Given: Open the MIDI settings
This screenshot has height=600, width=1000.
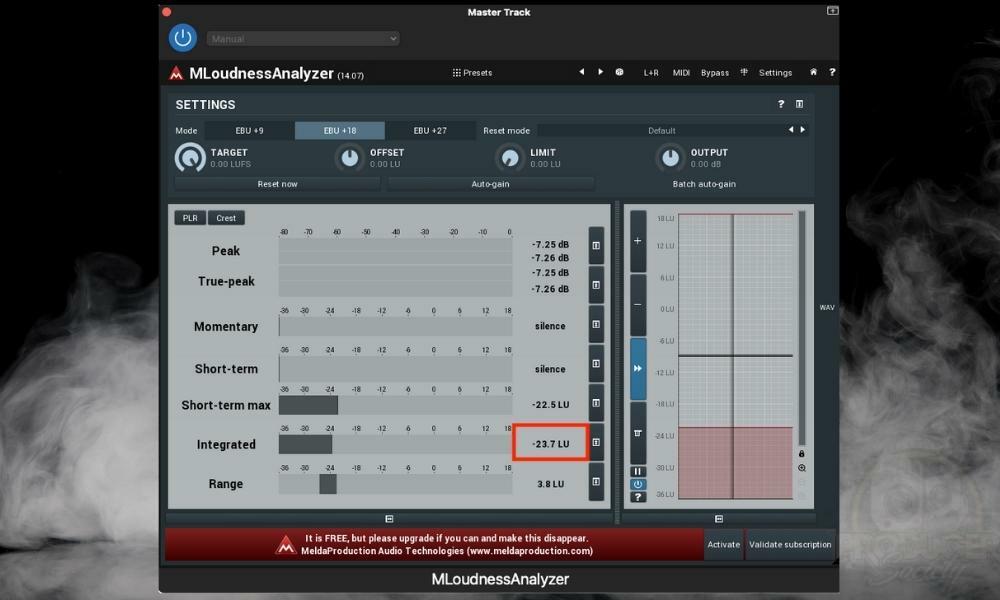Looking at the screenshot, I should click(681, 73).
